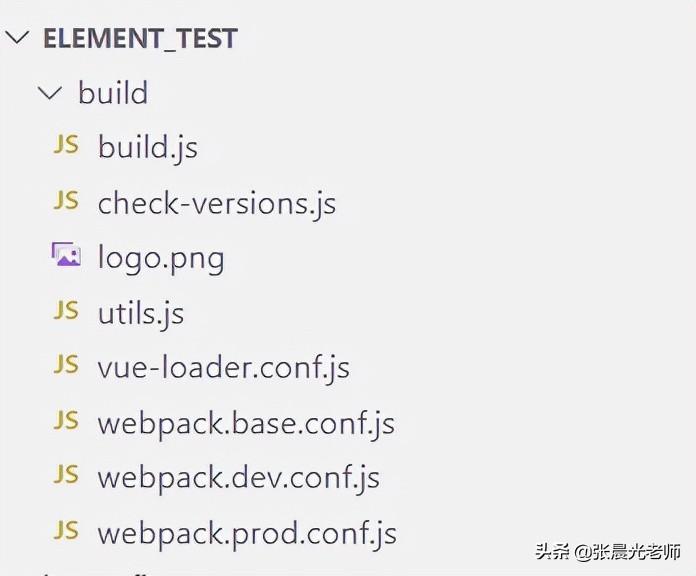Screen dimensions: 696x576
Task: Click the JS icon beside utils.js
Action: pyautogui.click(x=66, y=311)
